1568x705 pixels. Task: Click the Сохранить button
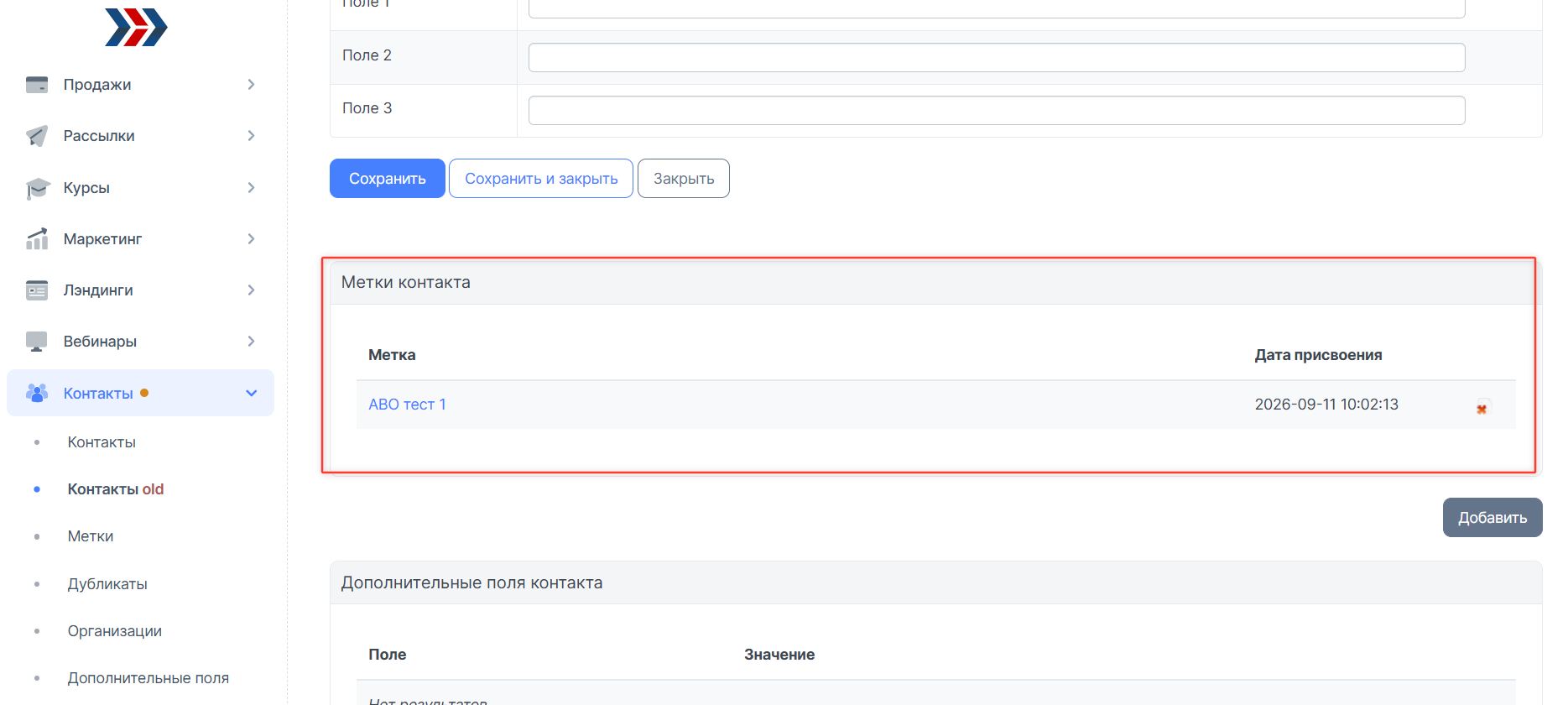point(388,179)
